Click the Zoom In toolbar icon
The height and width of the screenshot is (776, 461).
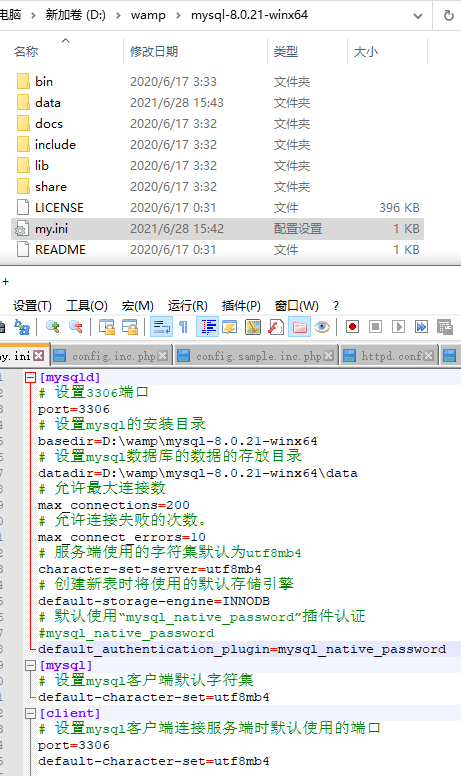click(x=52, y=327)
